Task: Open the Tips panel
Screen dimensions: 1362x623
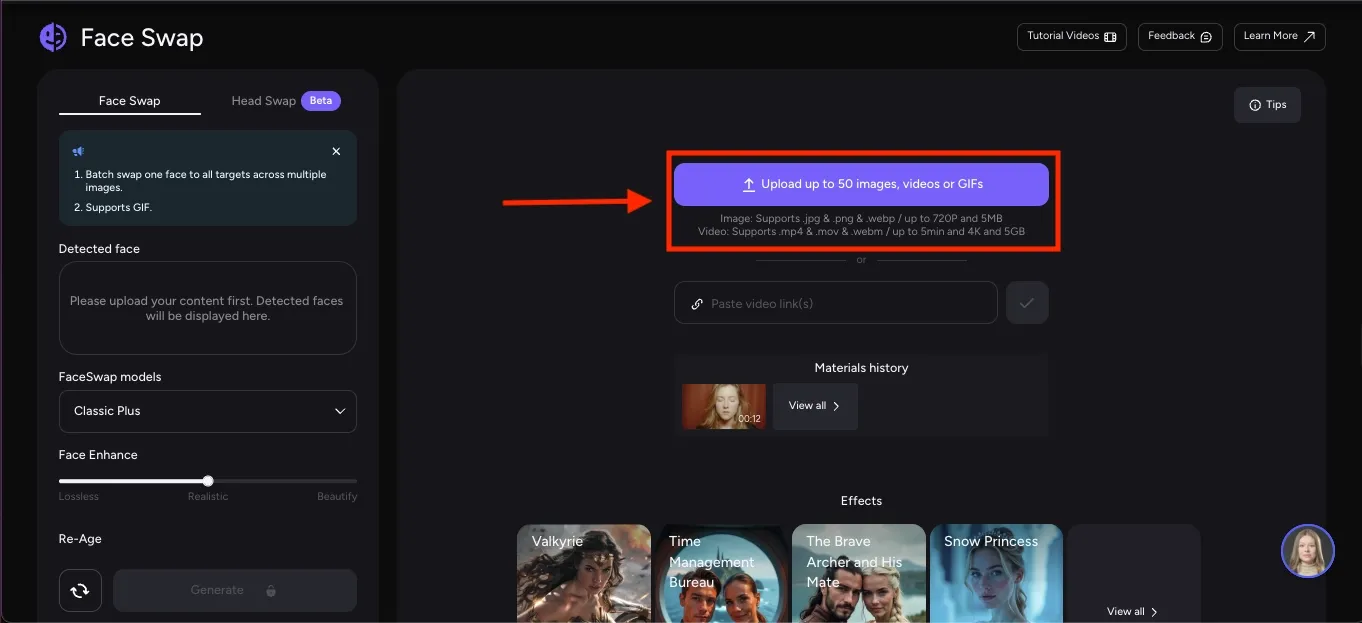Action: [x=1267, y=105]
